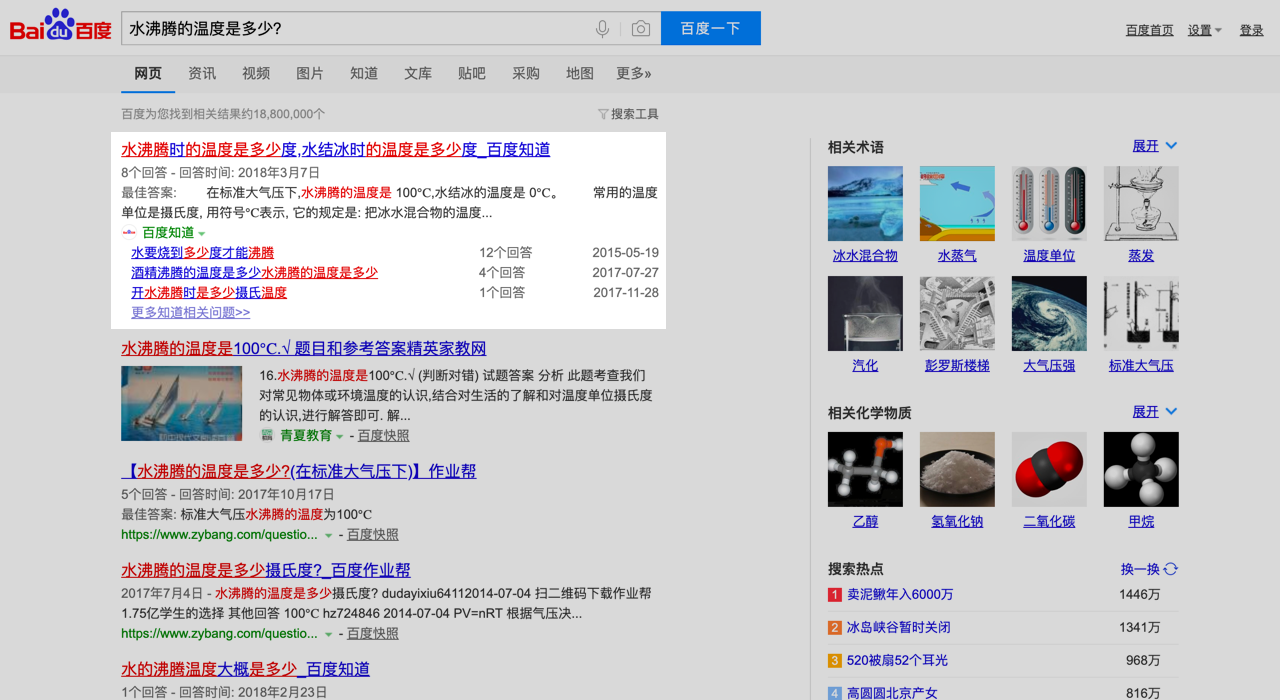Open 百度快照 below 标准大气压水沸腾的温度为100℃ snippet
Screen dimensions: 1280x700
(373, 534)
